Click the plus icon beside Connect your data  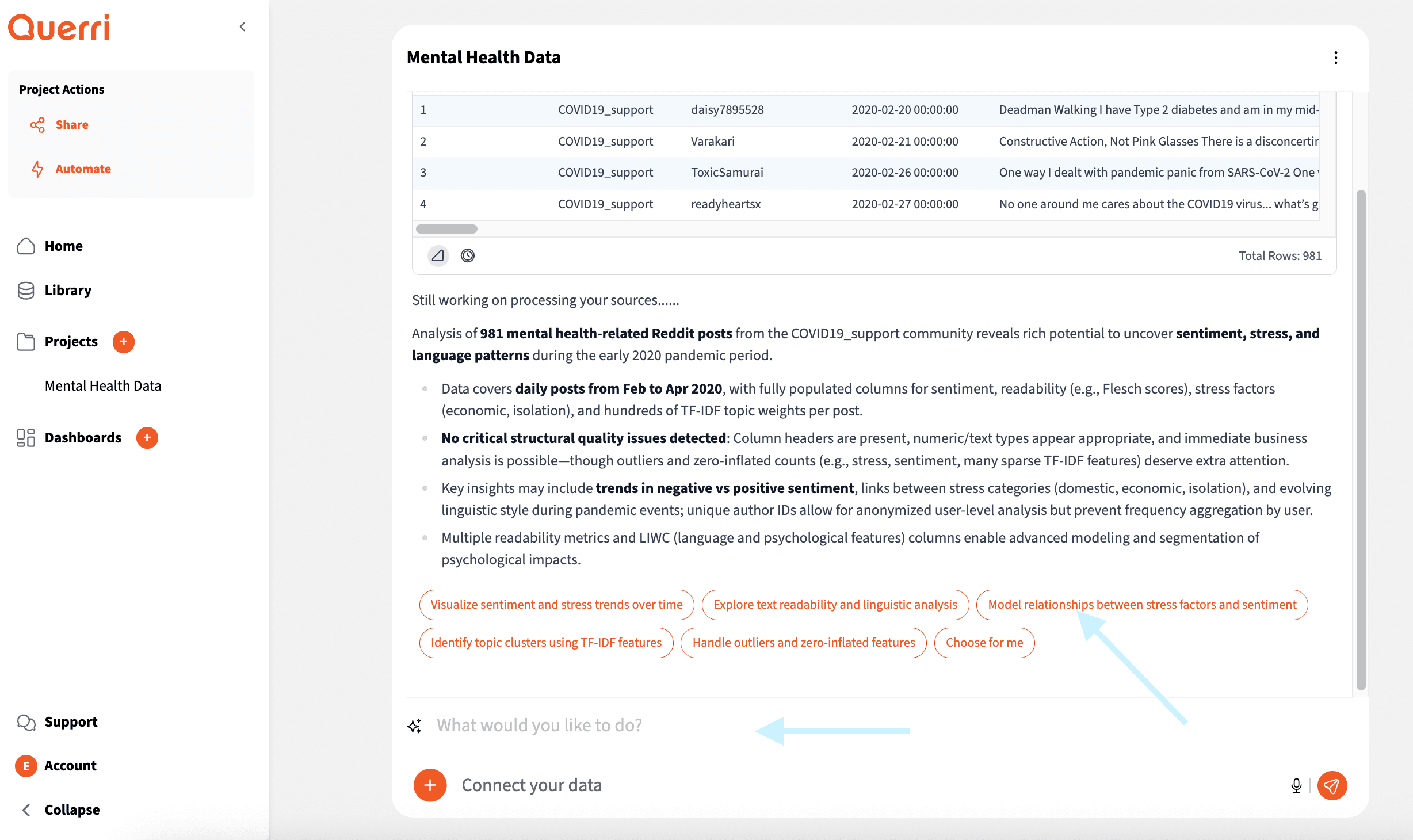click(x=430, y=785)
